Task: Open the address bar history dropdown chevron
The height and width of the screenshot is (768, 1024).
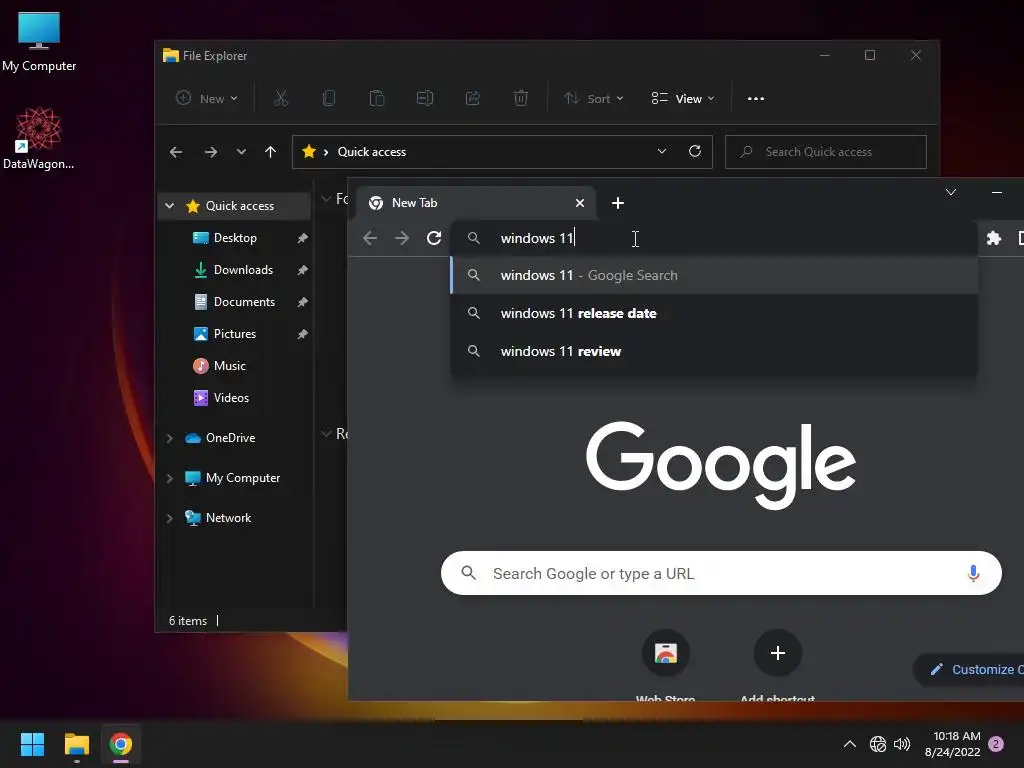Action: 662,152
